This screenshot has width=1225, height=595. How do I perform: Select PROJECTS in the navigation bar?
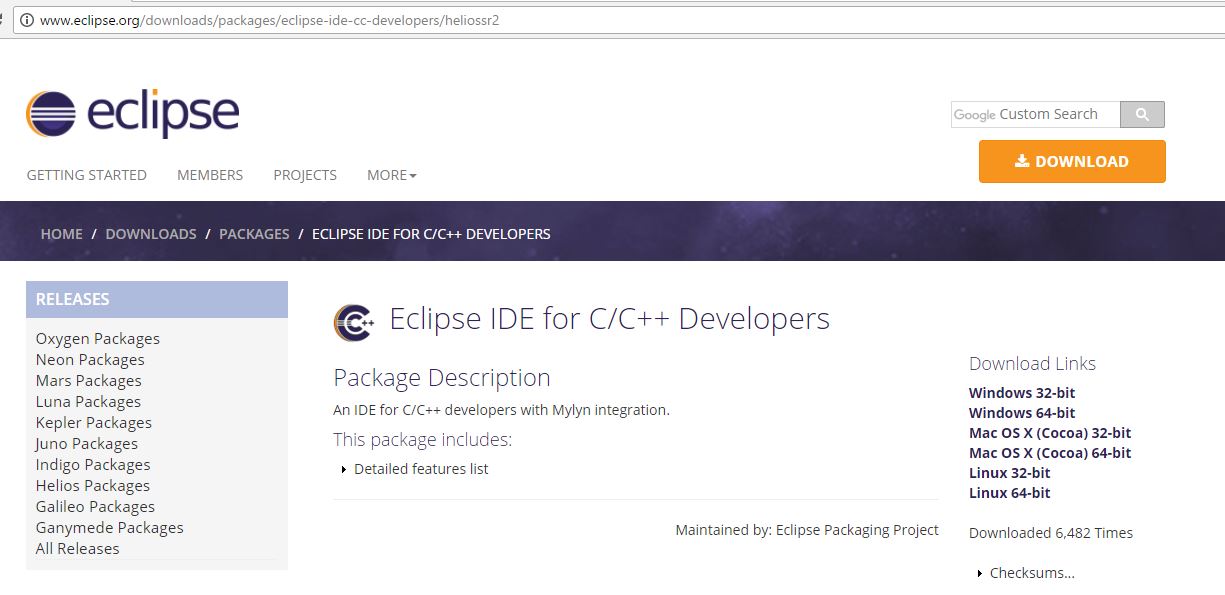[304, 174]
